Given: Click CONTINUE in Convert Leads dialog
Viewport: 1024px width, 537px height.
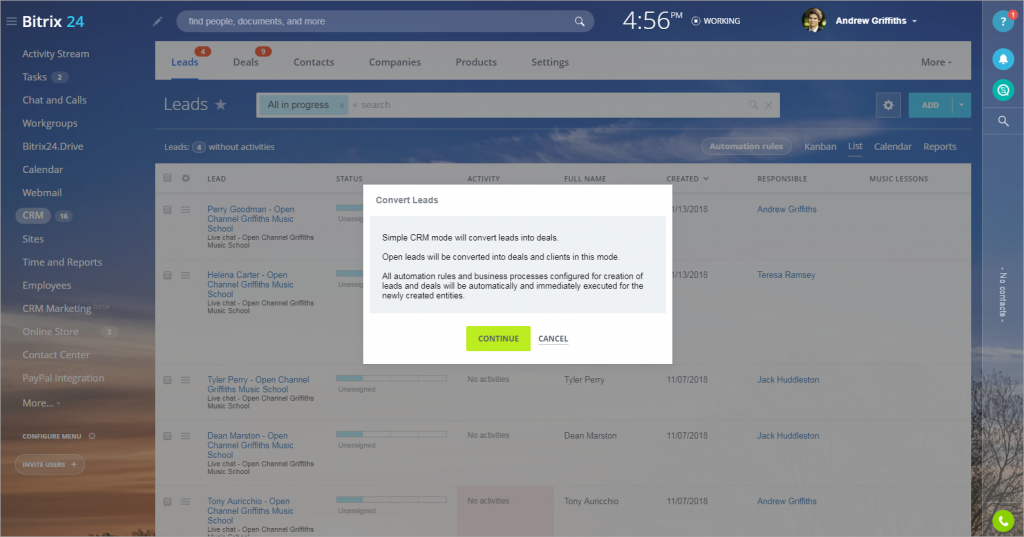Looking at the screenshot, I should [498, 338].
